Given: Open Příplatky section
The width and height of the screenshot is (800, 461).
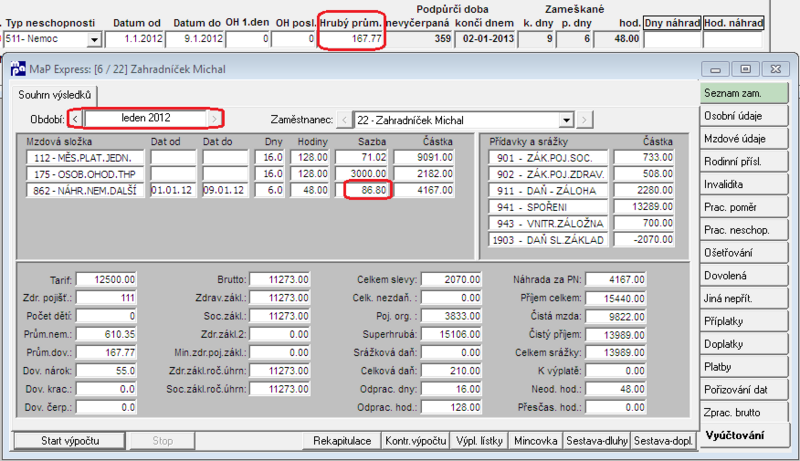Looking at the screenshot, I should (744, 321).
